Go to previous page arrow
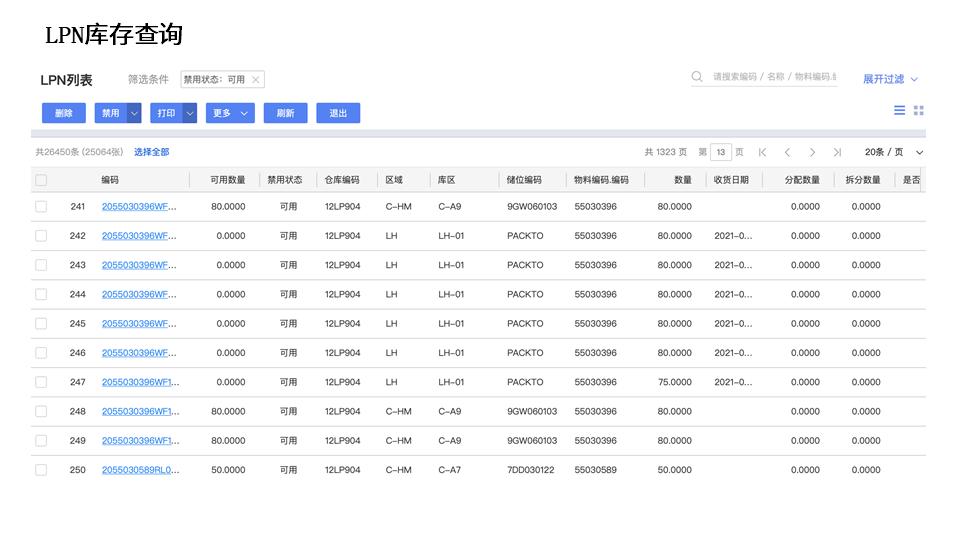The width and height of the screenshot is (960, 540). [787, 152]
